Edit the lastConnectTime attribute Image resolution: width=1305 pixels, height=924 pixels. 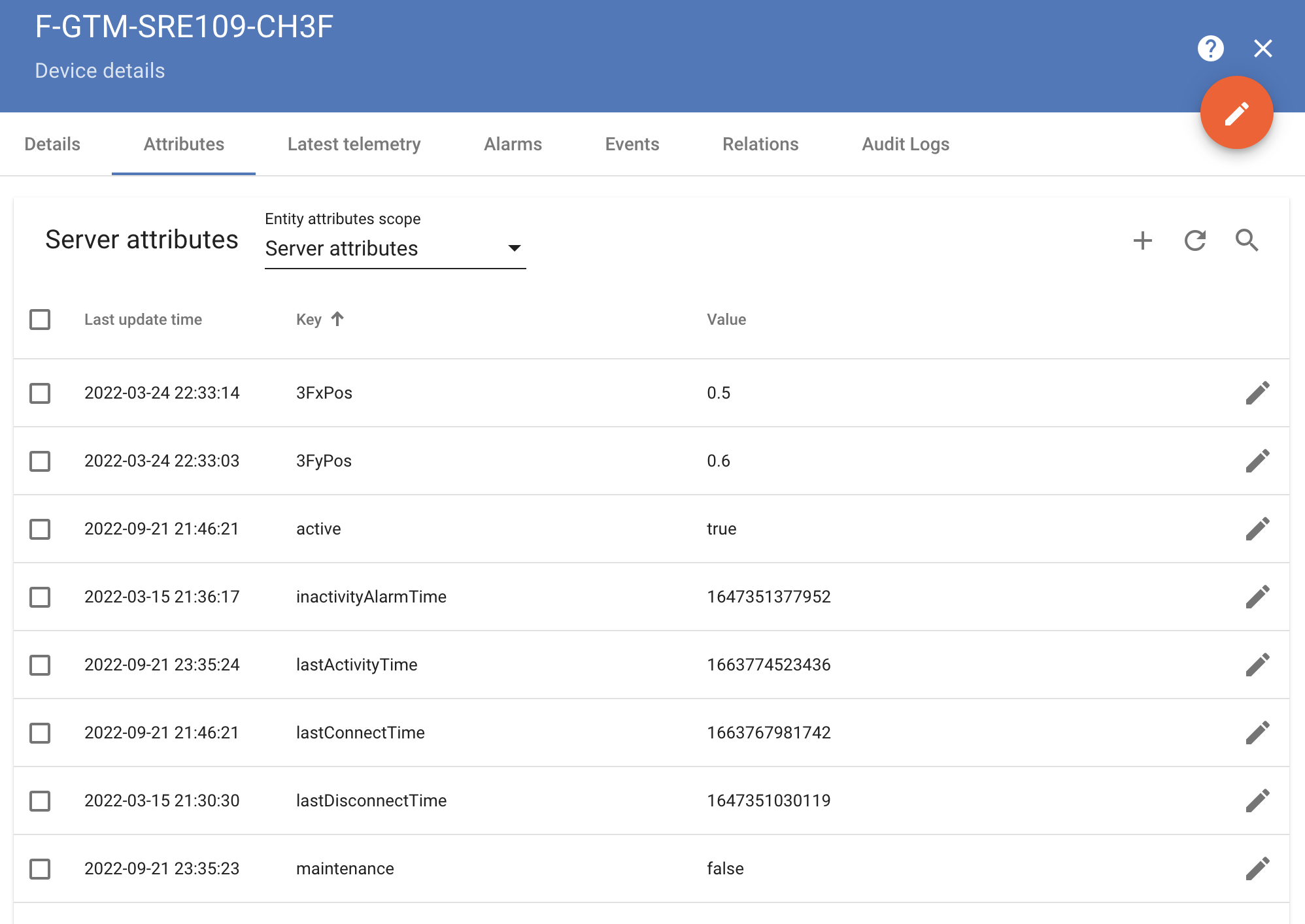pyautogui.click(x=1257, y=733)
